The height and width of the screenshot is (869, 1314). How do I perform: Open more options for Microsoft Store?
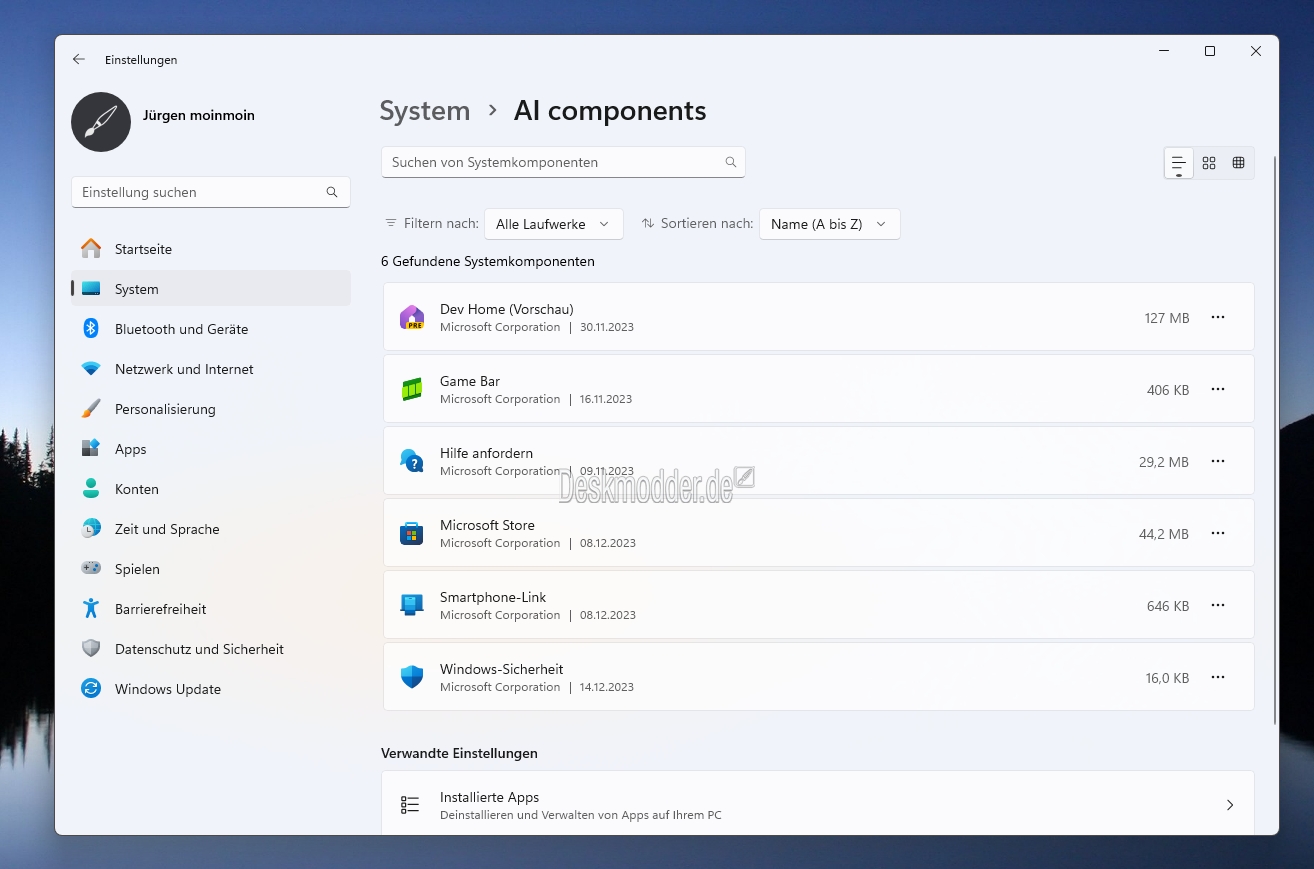pos(1218,533)
